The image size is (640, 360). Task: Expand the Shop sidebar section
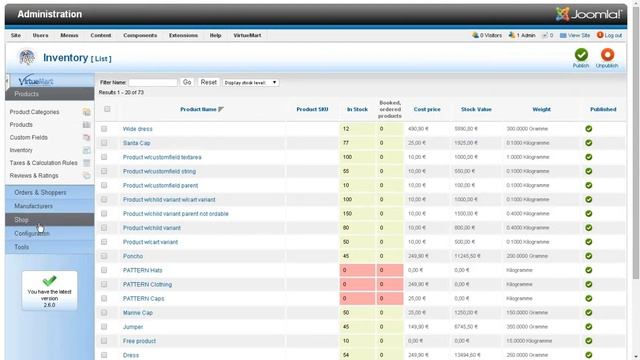coord(50,220)
